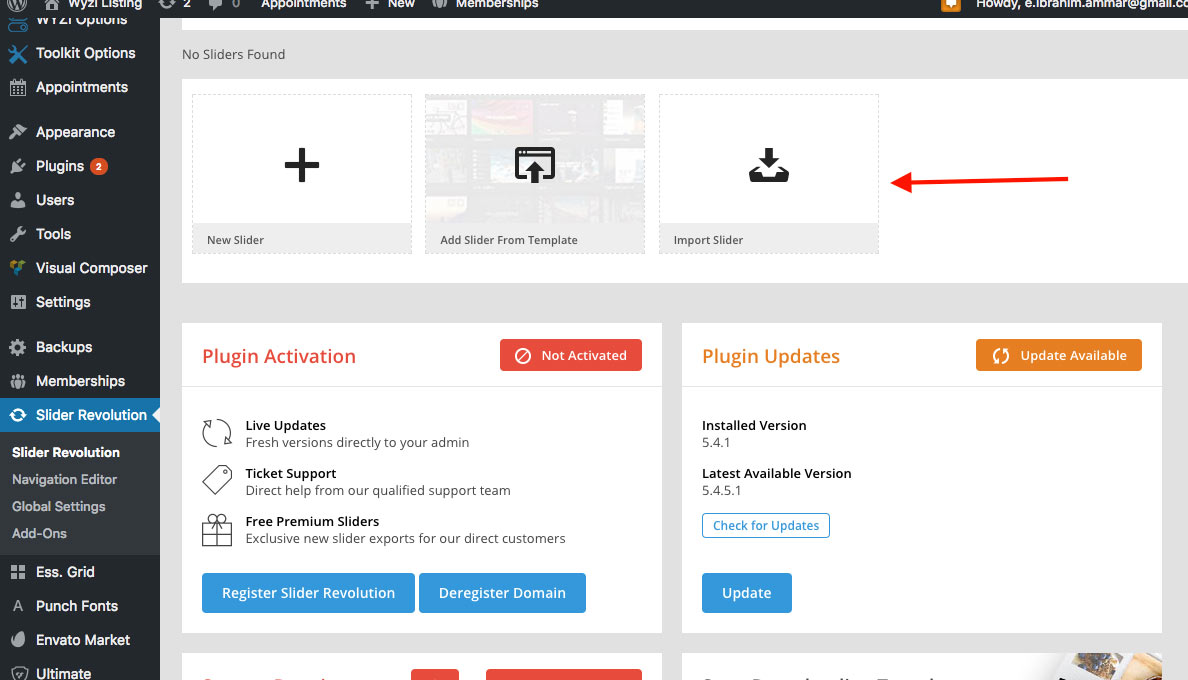Click the Settings sliders icon
Viewport: 1188px width, 680px height.
pyautogui.click(x=18, y=302)
